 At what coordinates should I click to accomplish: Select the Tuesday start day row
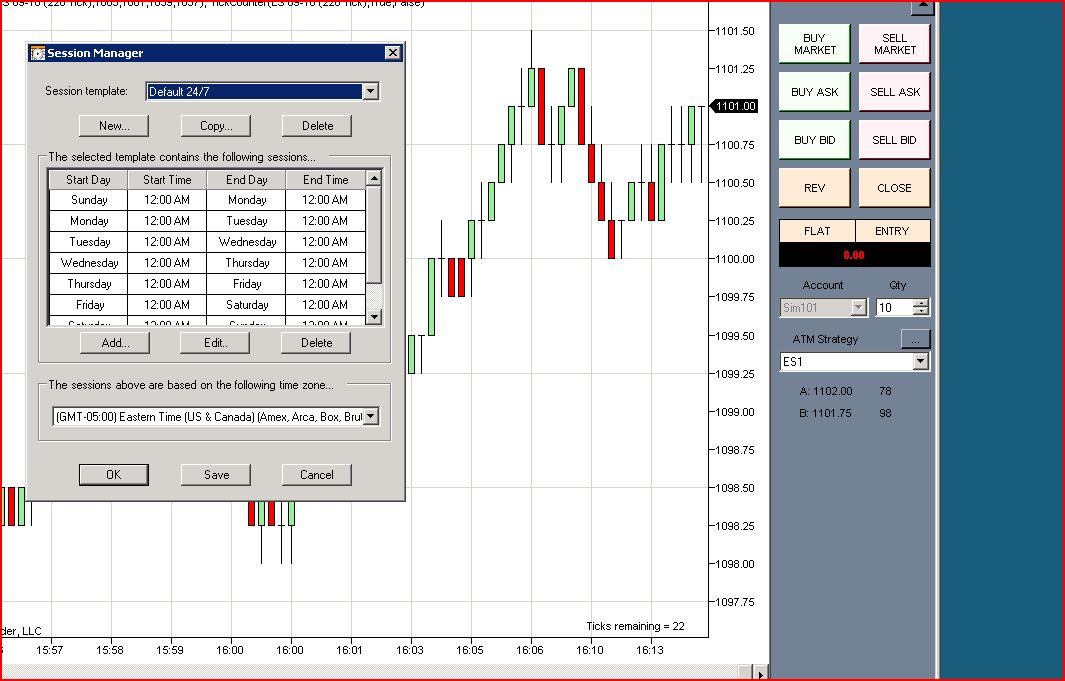click(x=89, y=242)
